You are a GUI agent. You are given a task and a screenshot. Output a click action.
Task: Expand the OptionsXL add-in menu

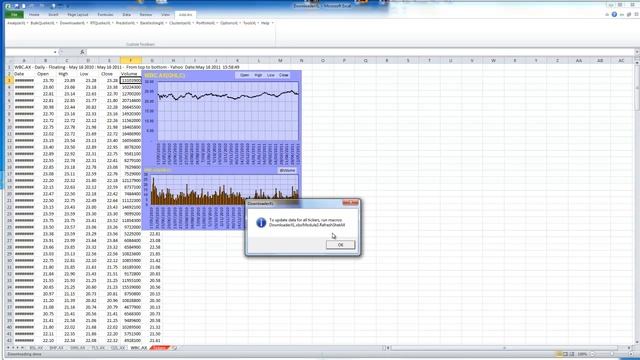[x=230, y=23]
